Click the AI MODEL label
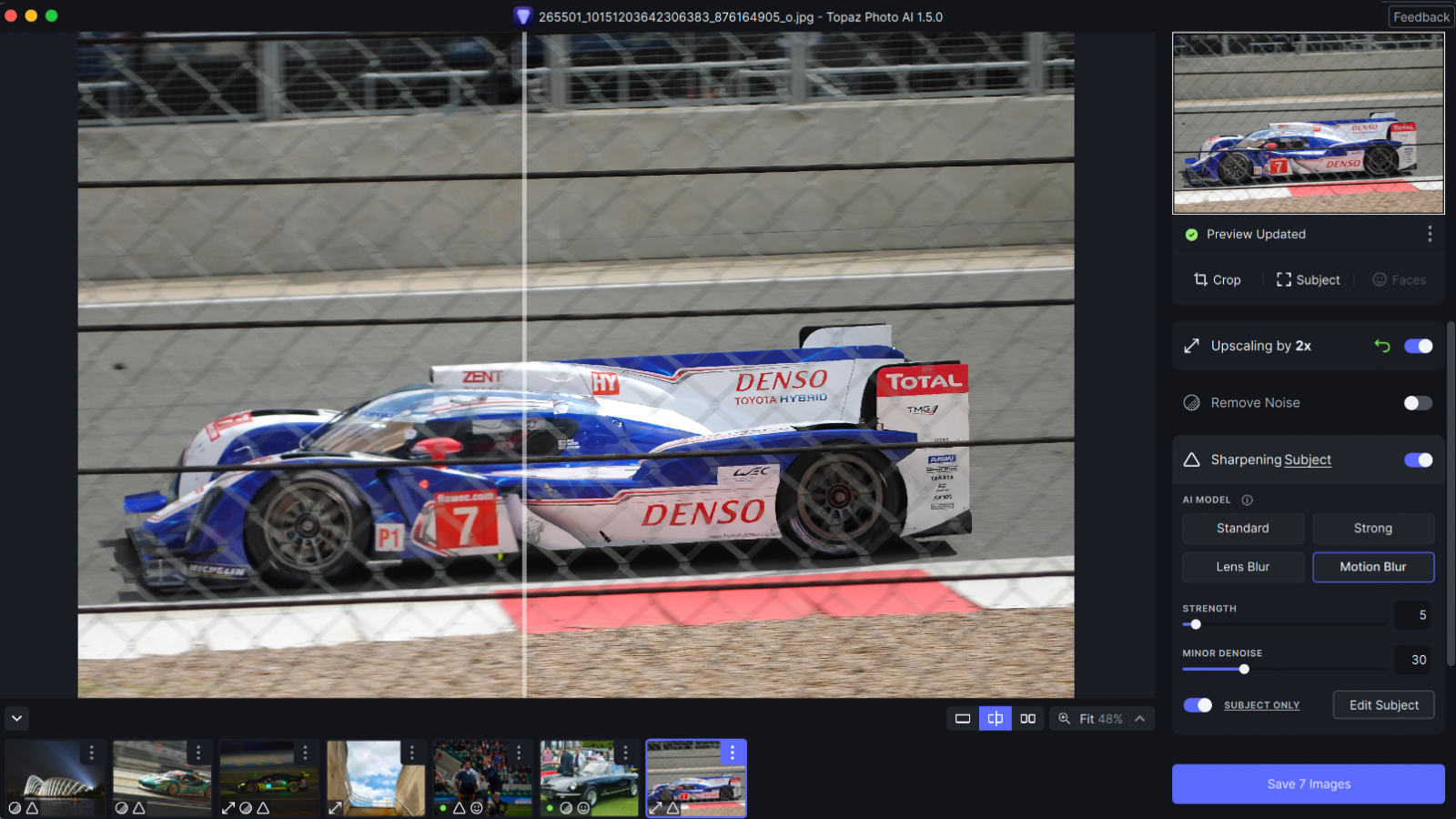Image resolution: width=1456 pixels, height=819 pixels. 1206,500
